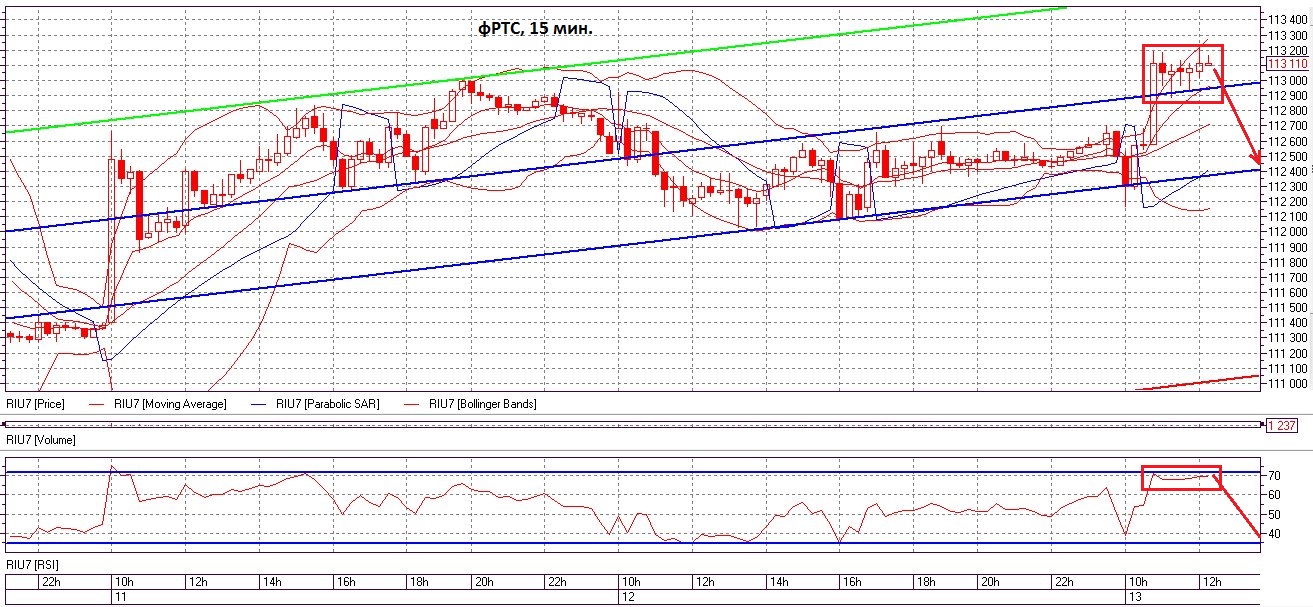Click the RSI 40 level axis label
1313x607 pixels.
1275,534
